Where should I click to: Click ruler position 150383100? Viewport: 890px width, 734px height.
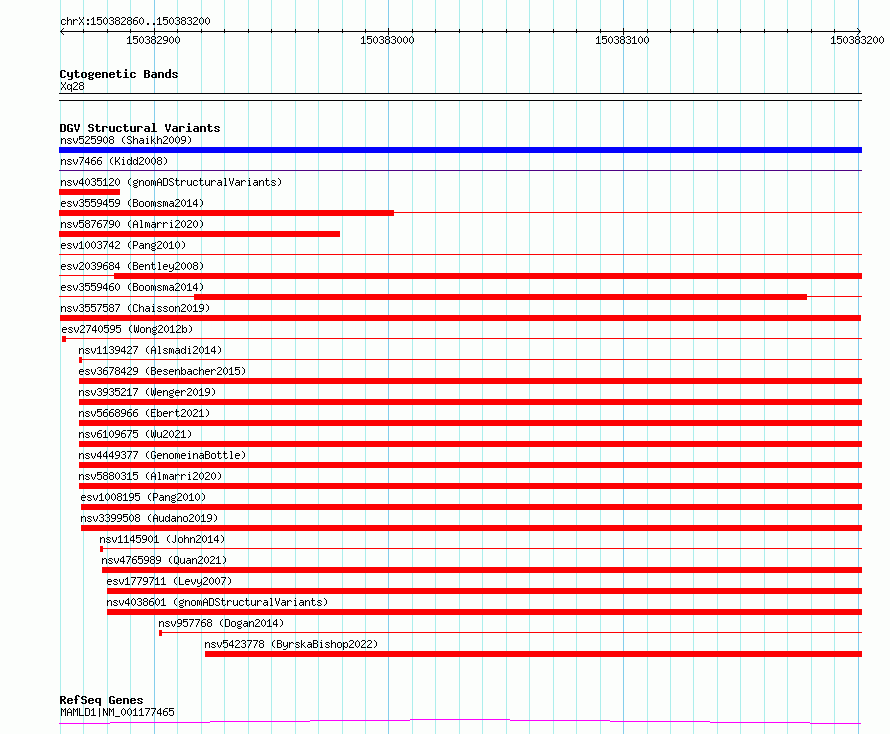(x=622, y=40)
